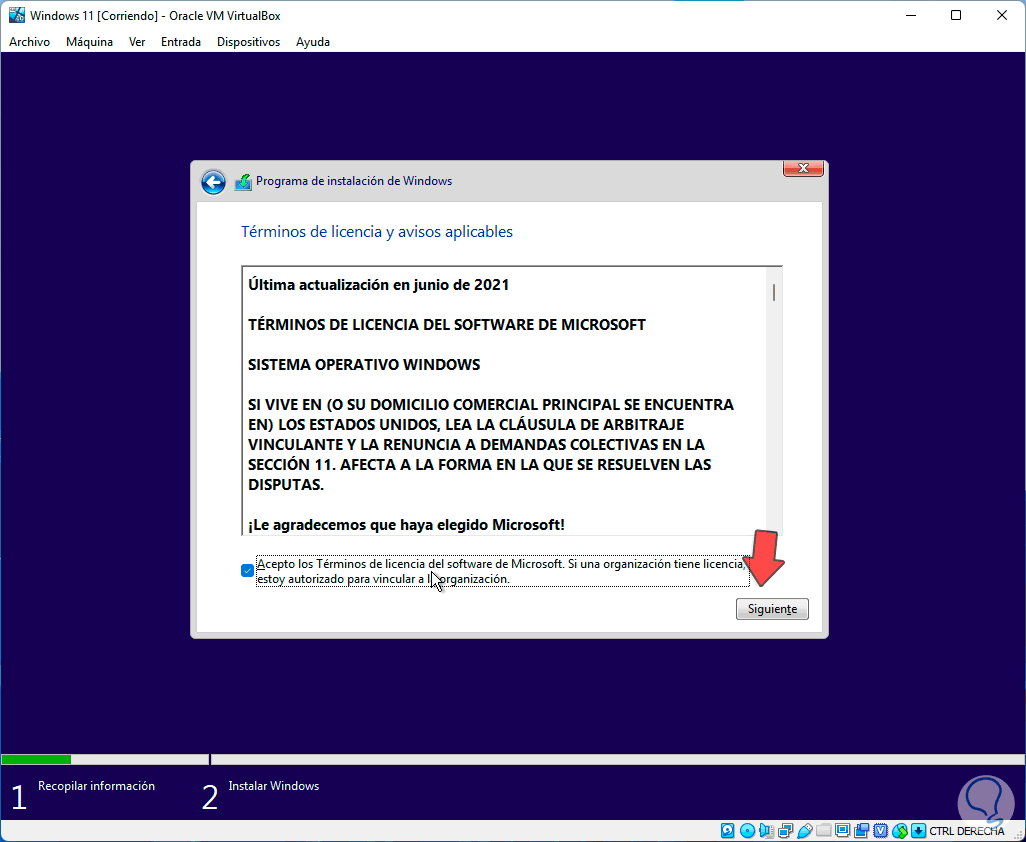Click the optical disc icon in status bar

(x=747, y=831)
